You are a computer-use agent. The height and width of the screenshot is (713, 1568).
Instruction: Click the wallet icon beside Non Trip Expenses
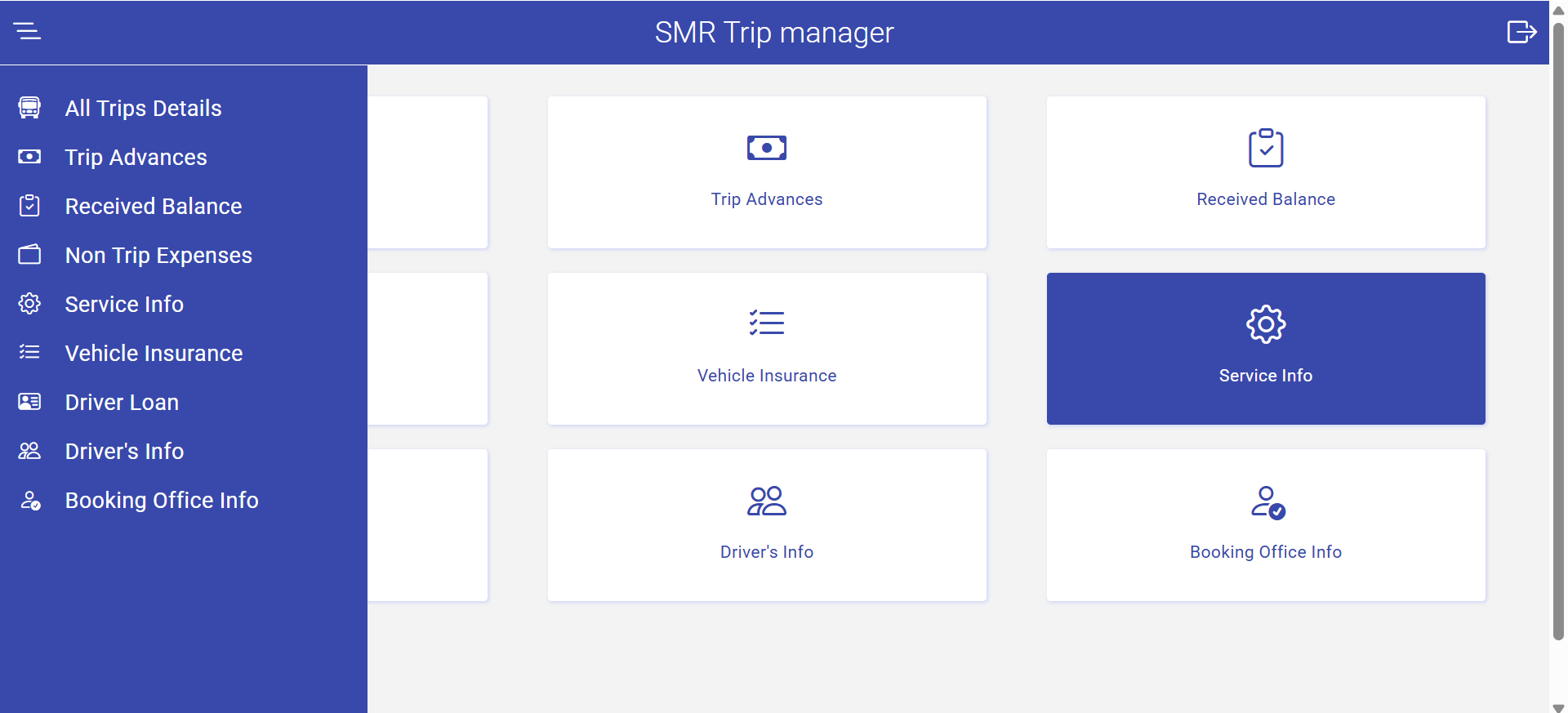[x=29, y=255]
